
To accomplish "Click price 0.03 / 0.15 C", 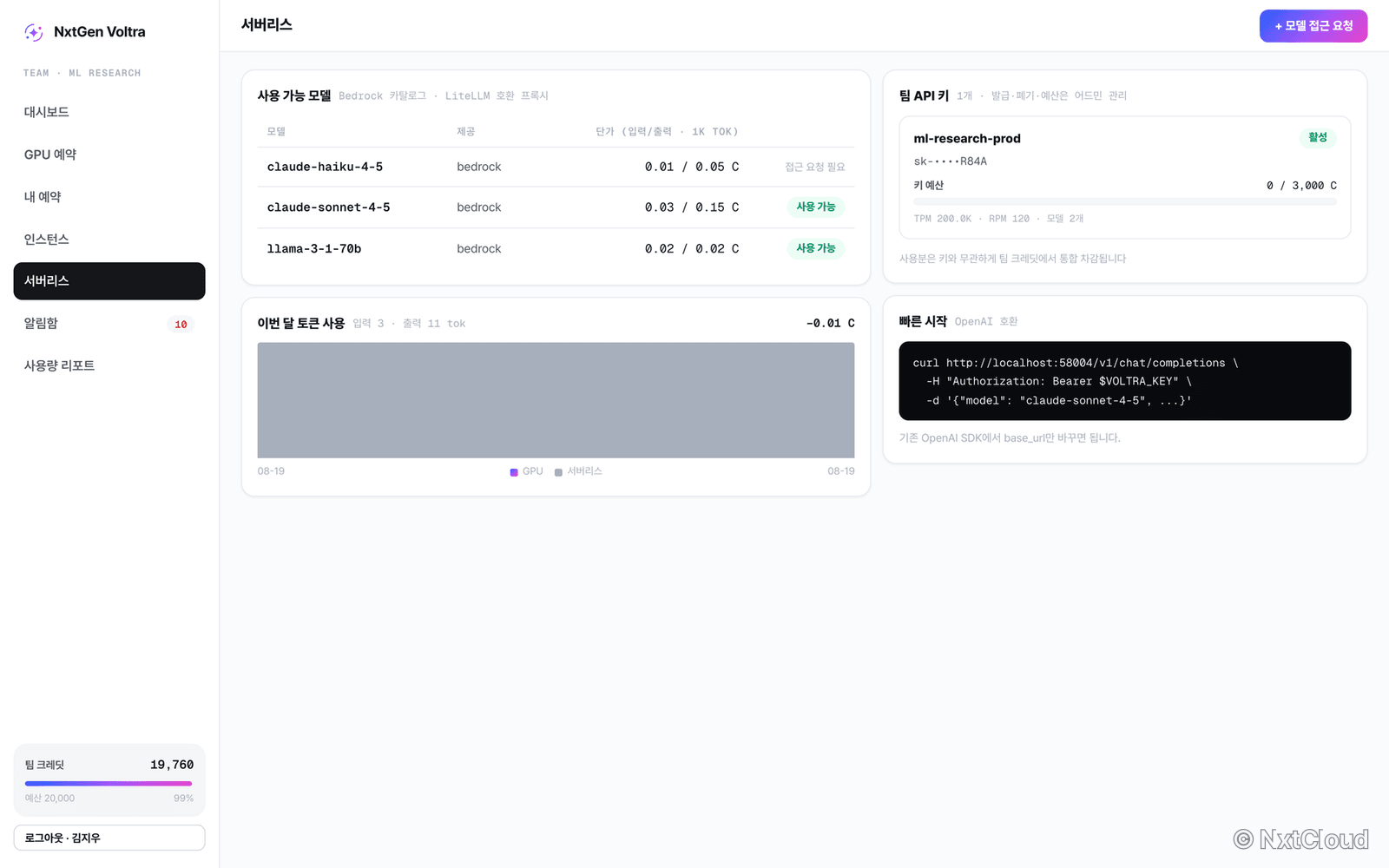I will [692, 207].
